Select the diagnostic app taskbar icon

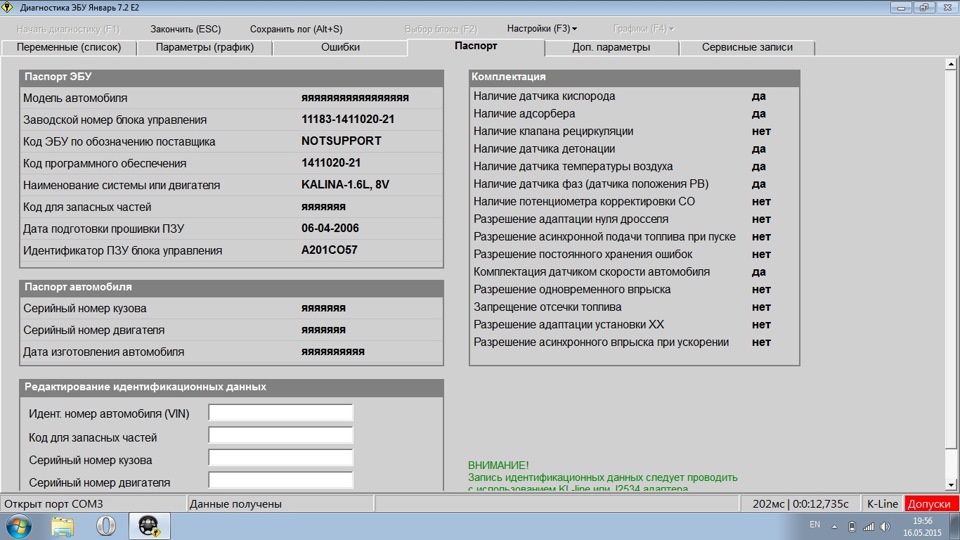[x=149, y=526]
